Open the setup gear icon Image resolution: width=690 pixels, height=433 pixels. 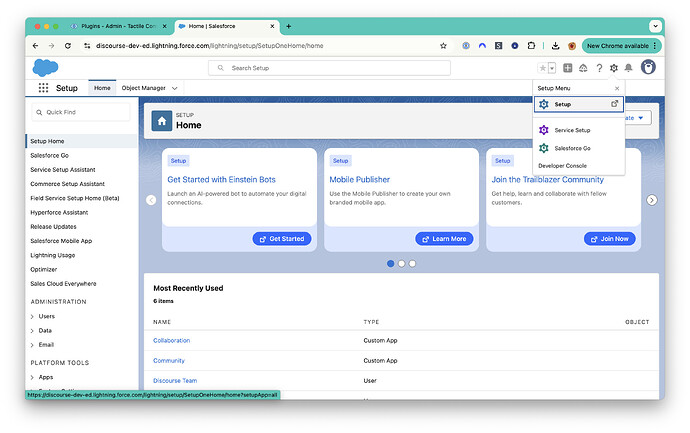point(613,68)
